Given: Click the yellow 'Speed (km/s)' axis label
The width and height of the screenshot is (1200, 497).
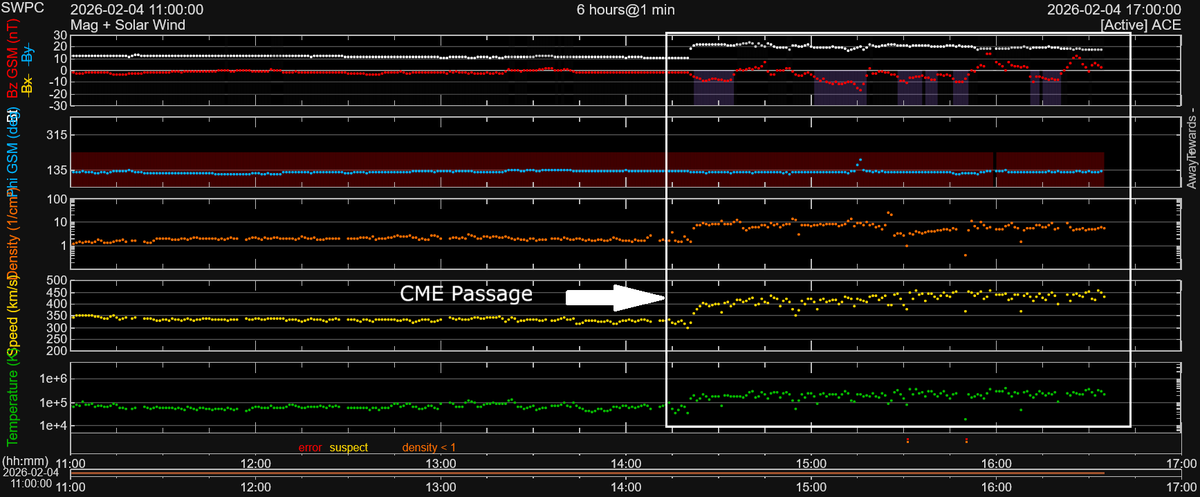Looking at the screenshot, I should click(x=15, y=315).
